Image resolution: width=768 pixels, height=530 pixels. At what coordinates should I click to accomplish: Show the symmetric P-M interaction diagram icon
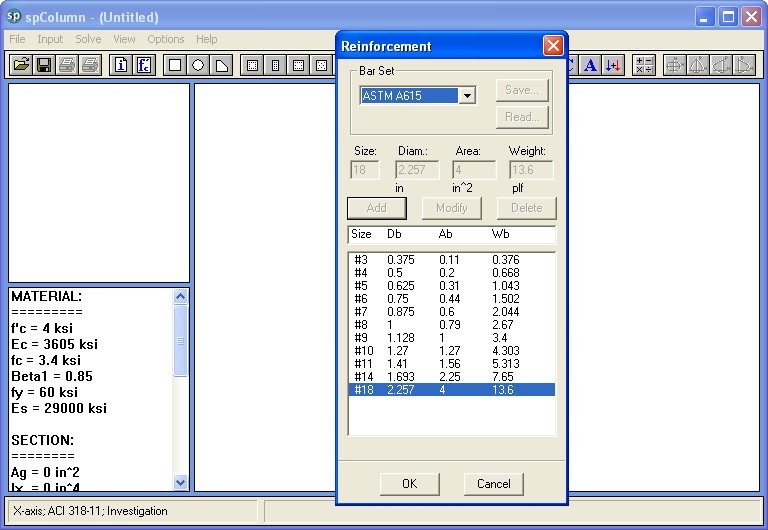coord(698,65)
